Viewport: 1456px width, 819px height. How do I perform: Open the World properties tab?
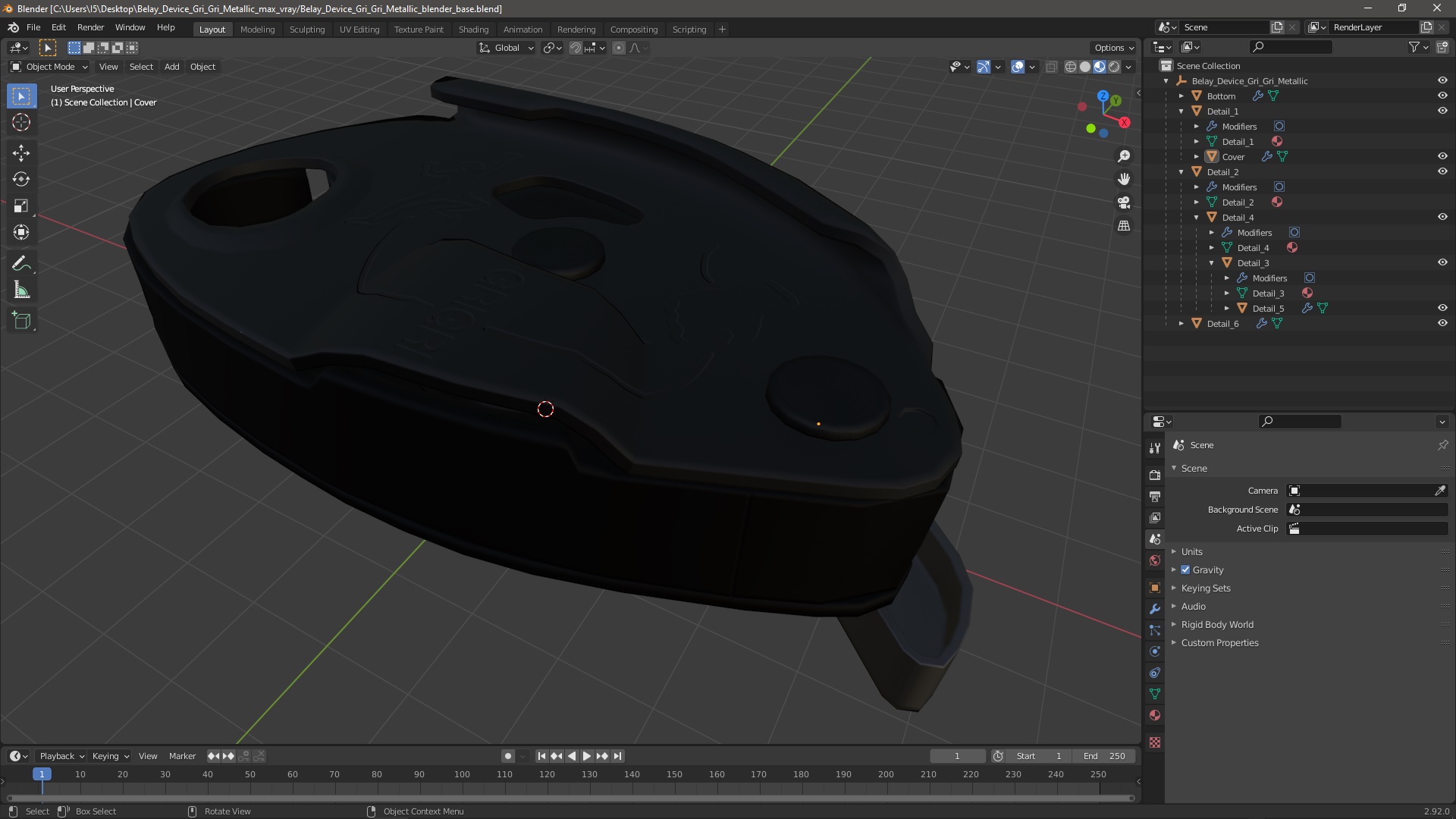pyautogui.click(x=1155, y=560)
